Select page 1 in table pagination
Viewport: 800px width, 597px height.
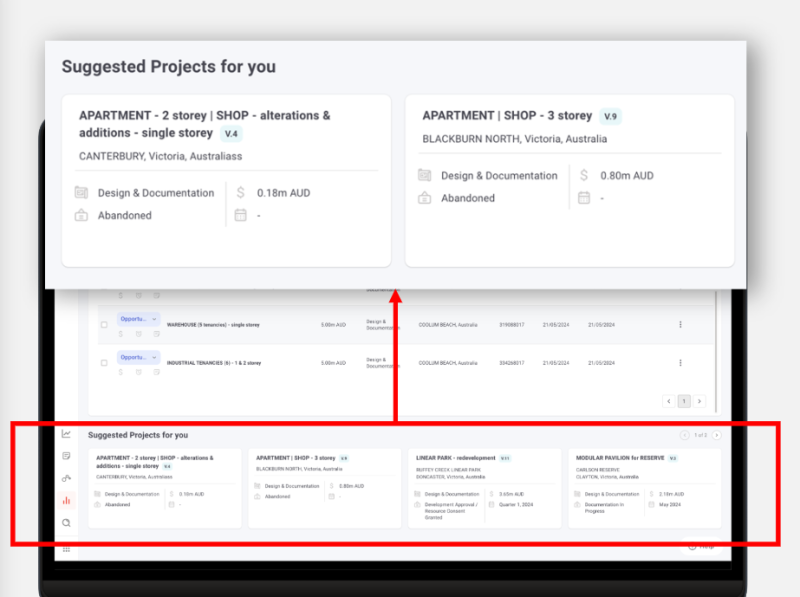click(x=684, y=401)
